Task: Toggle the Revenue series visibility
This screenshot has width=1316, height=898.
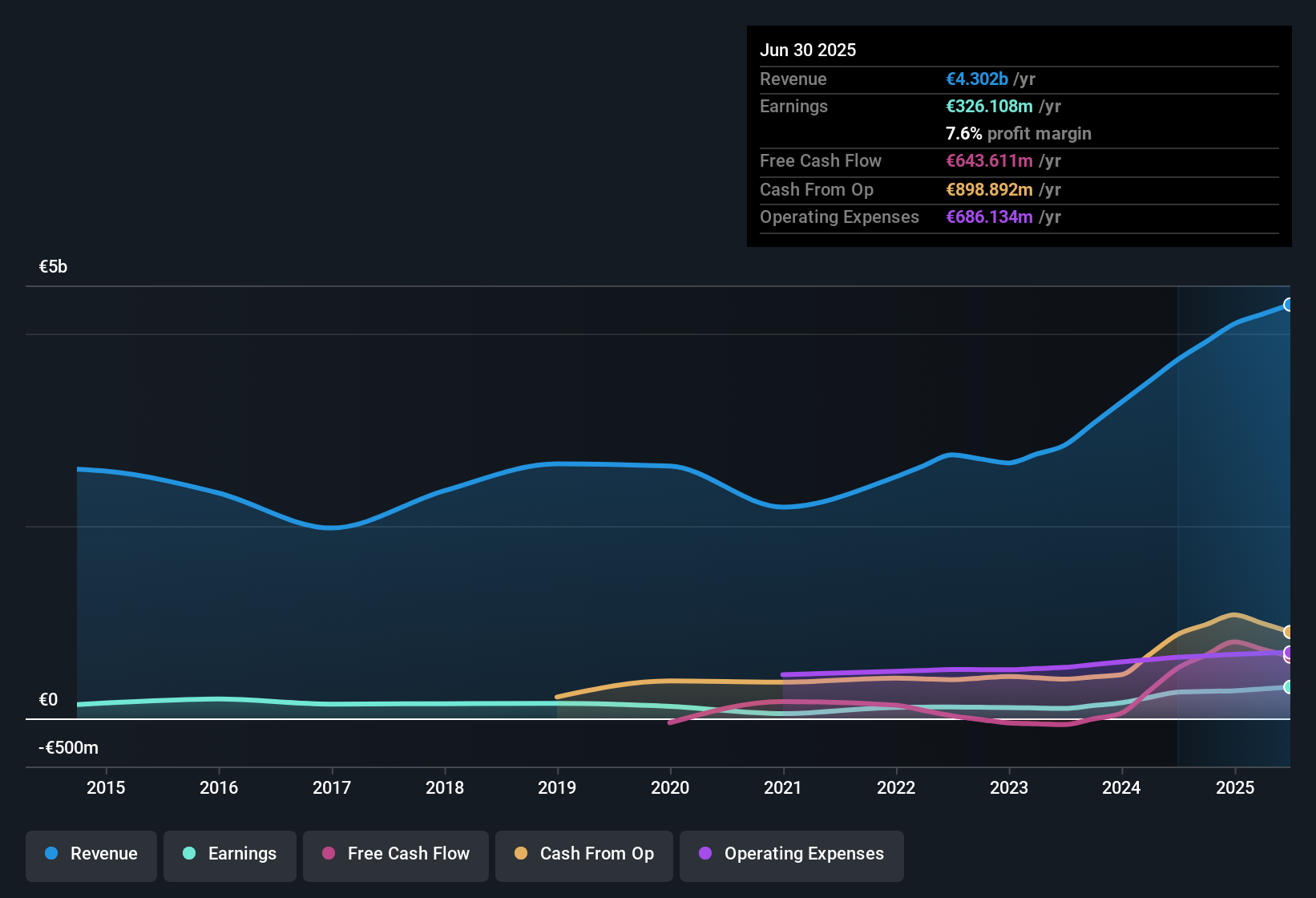Action: tap(91, 854)
